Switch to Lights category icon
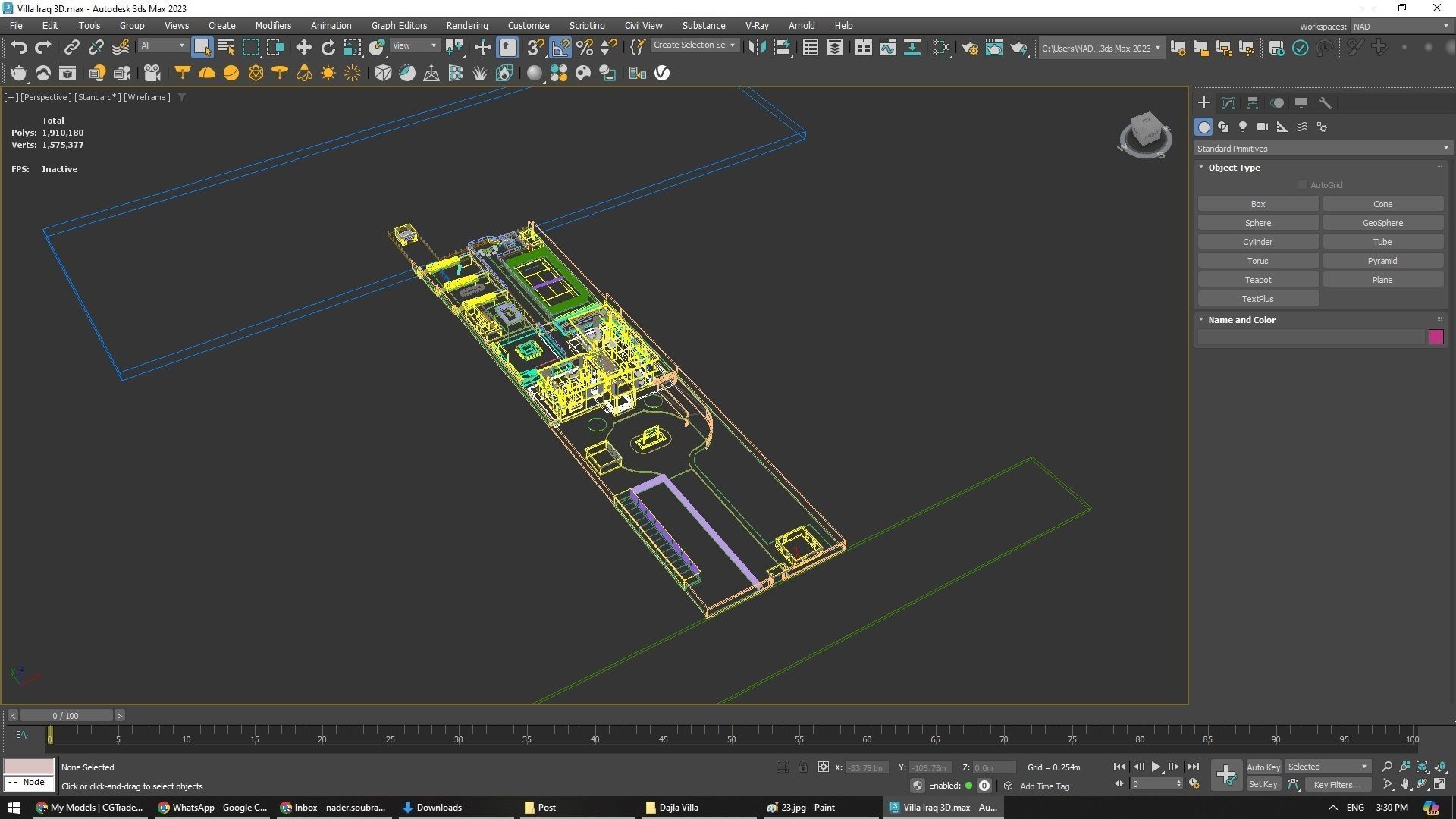Viewport: 1456px width, 819px height. click(1243, 127)
